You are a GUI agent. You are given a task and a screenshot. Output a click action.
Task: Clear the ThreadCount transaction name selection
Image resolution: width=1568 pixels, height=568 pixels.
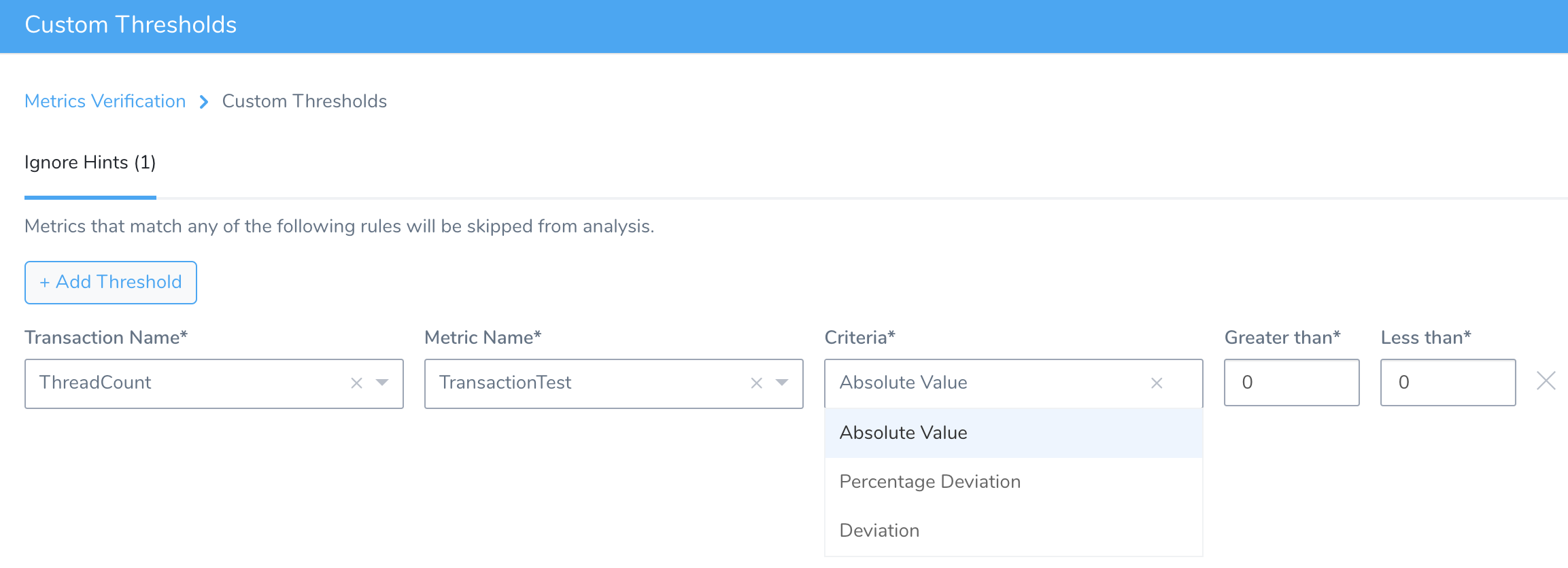pos(356,383)
